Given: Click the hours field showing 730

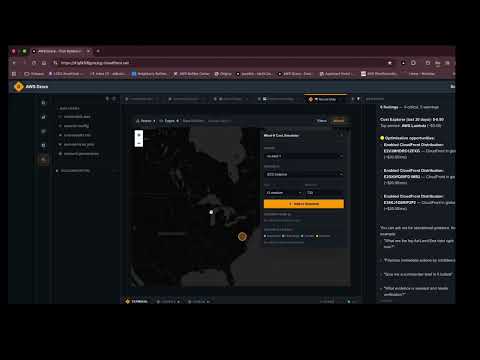Looking at the screenshot, I should [324, 193].
